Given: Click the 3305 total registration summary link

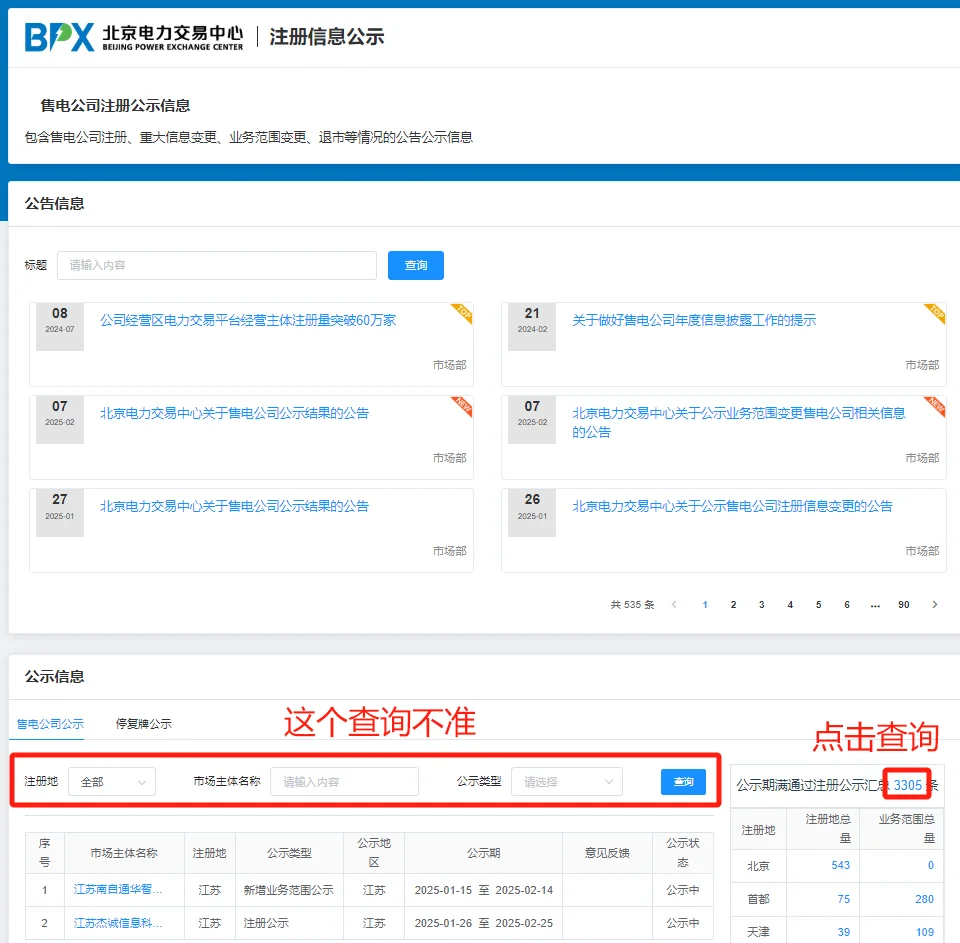Looking at the screenshot, I should tap(906, 785).
